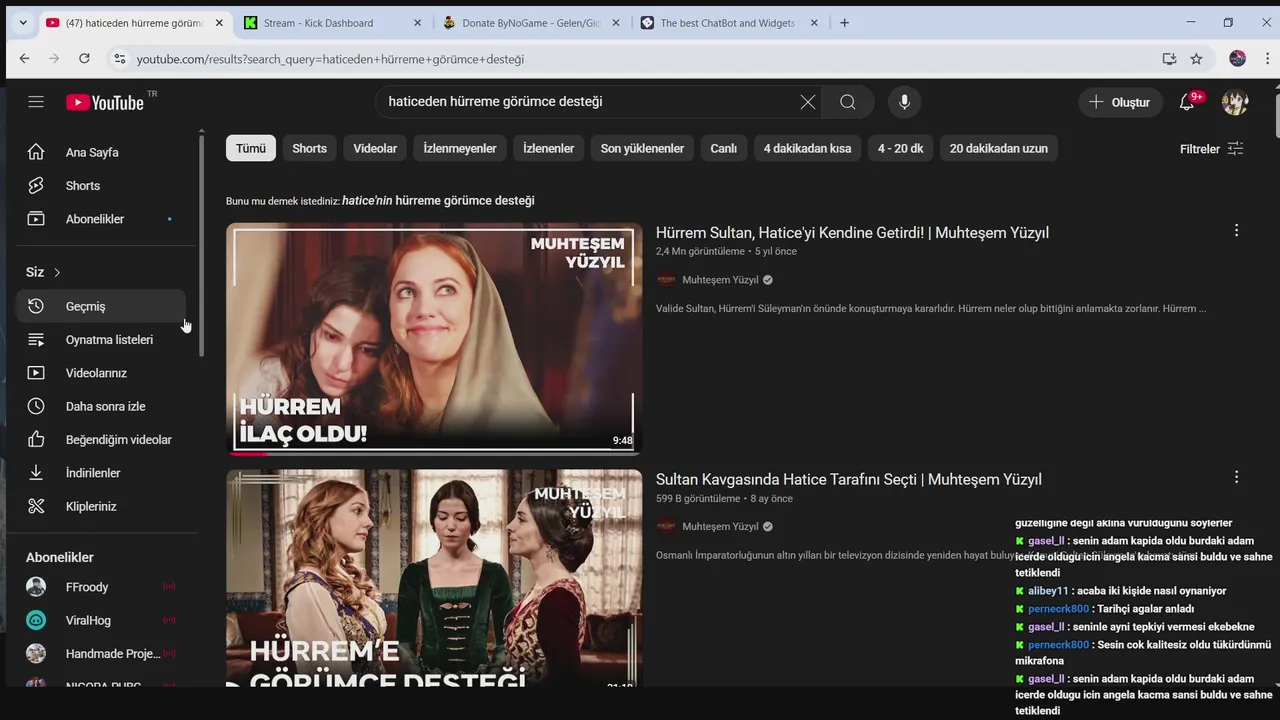Open Daha sonra izle list
Screen dimensions: 1280x720
[x=101, y=406]
